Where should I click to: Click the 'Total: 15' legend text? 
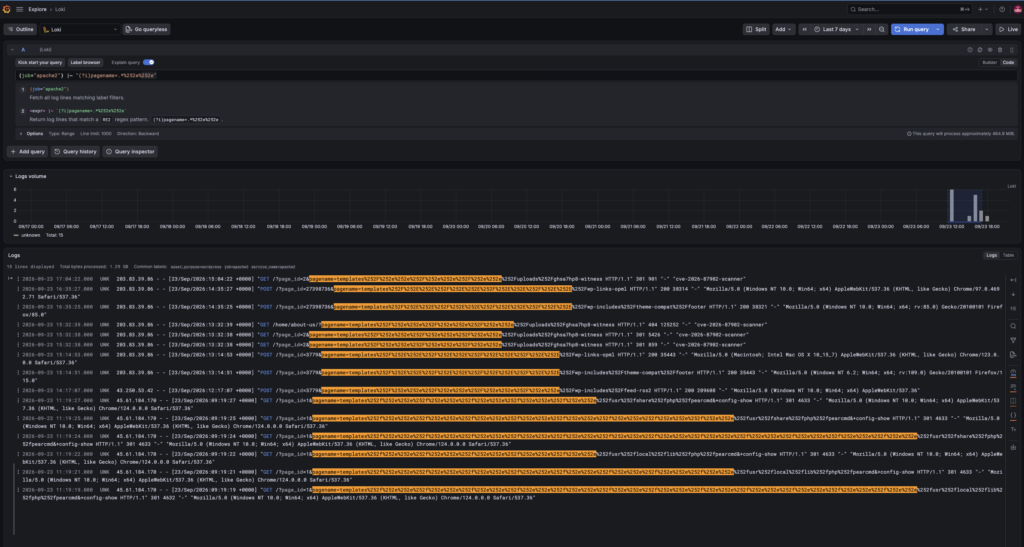(54, 235)
